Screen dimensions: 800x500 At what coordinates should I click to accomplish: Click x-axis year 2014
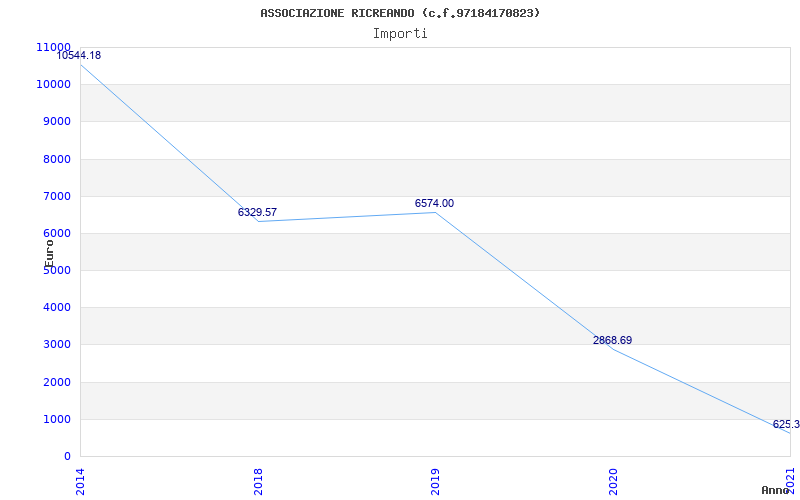[x=80, y=482]
